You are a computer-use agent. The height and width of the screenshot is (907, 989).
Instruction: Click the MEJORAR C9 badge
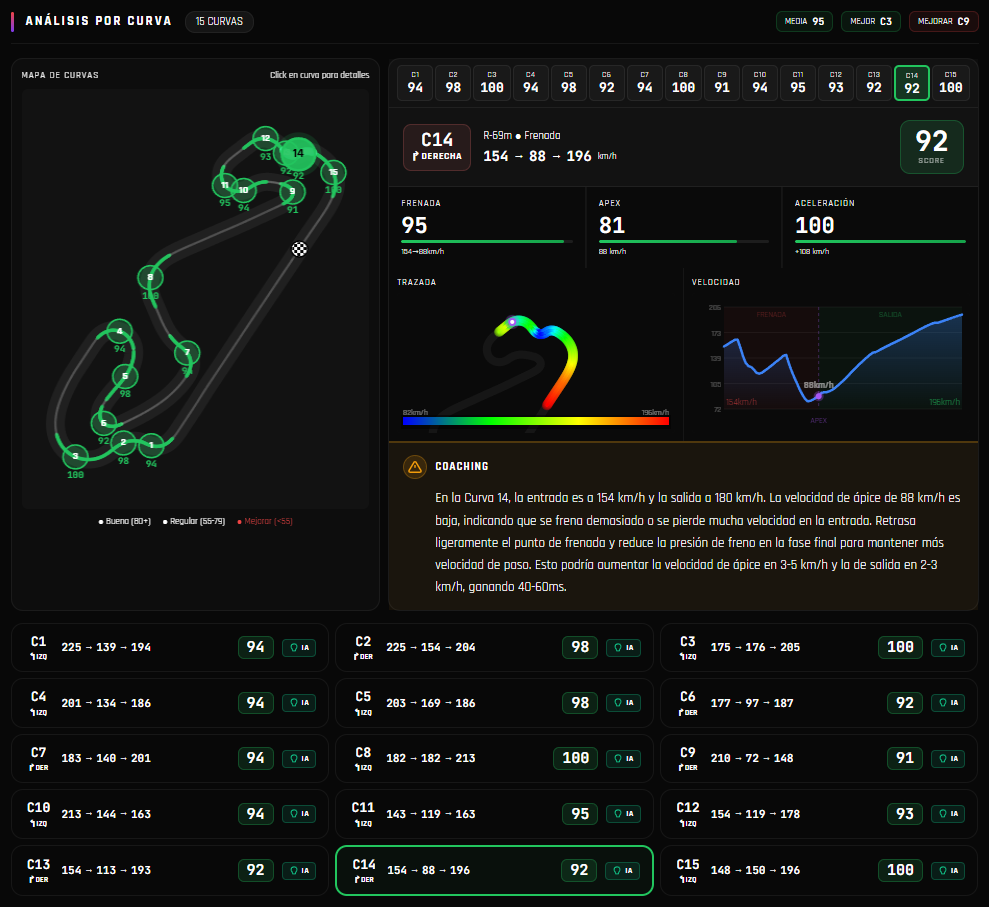tap(944, 21)
